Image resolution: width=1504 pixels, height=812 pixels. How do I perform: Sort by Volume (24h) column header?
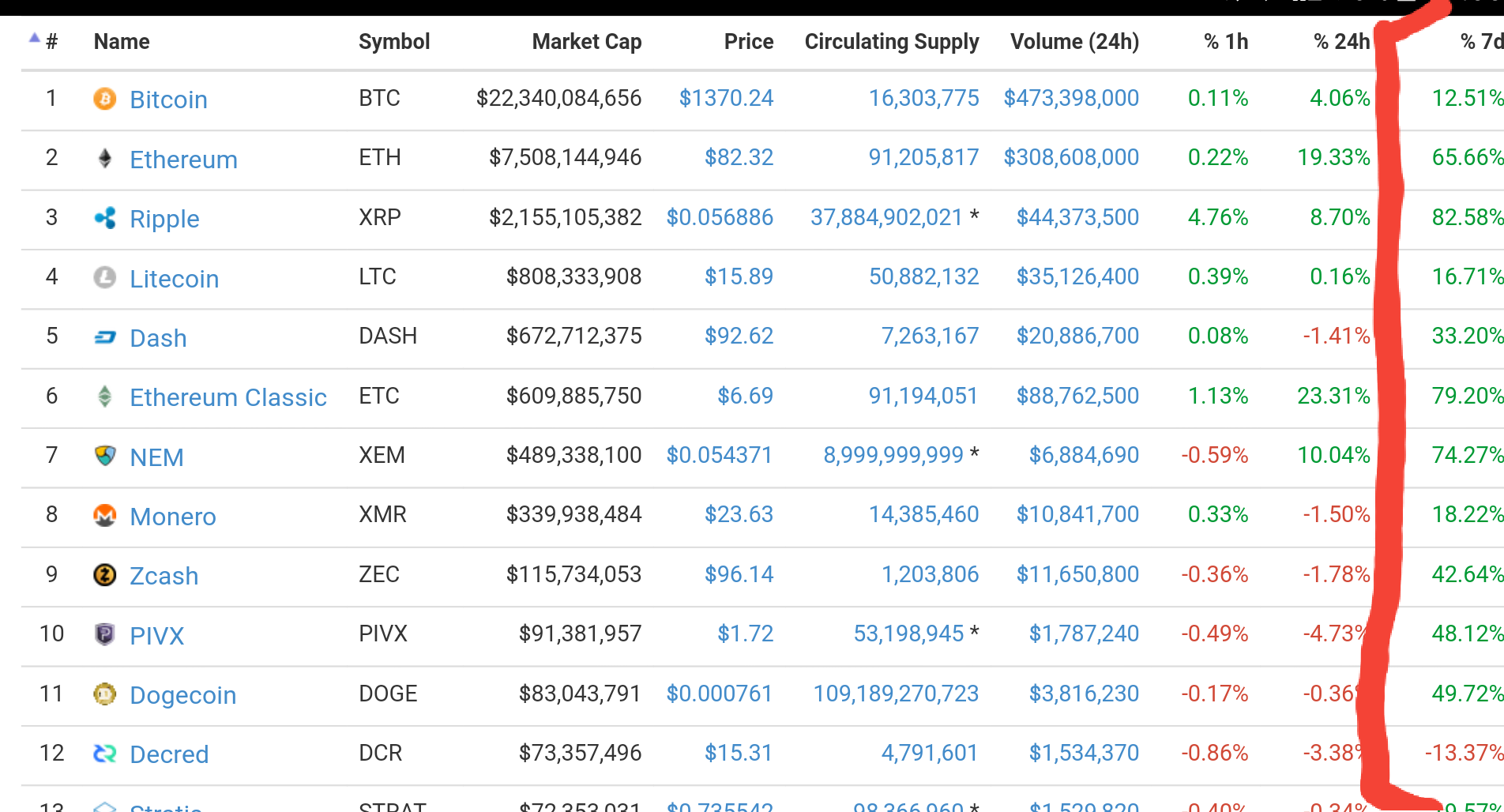[x=1074, y=41]
